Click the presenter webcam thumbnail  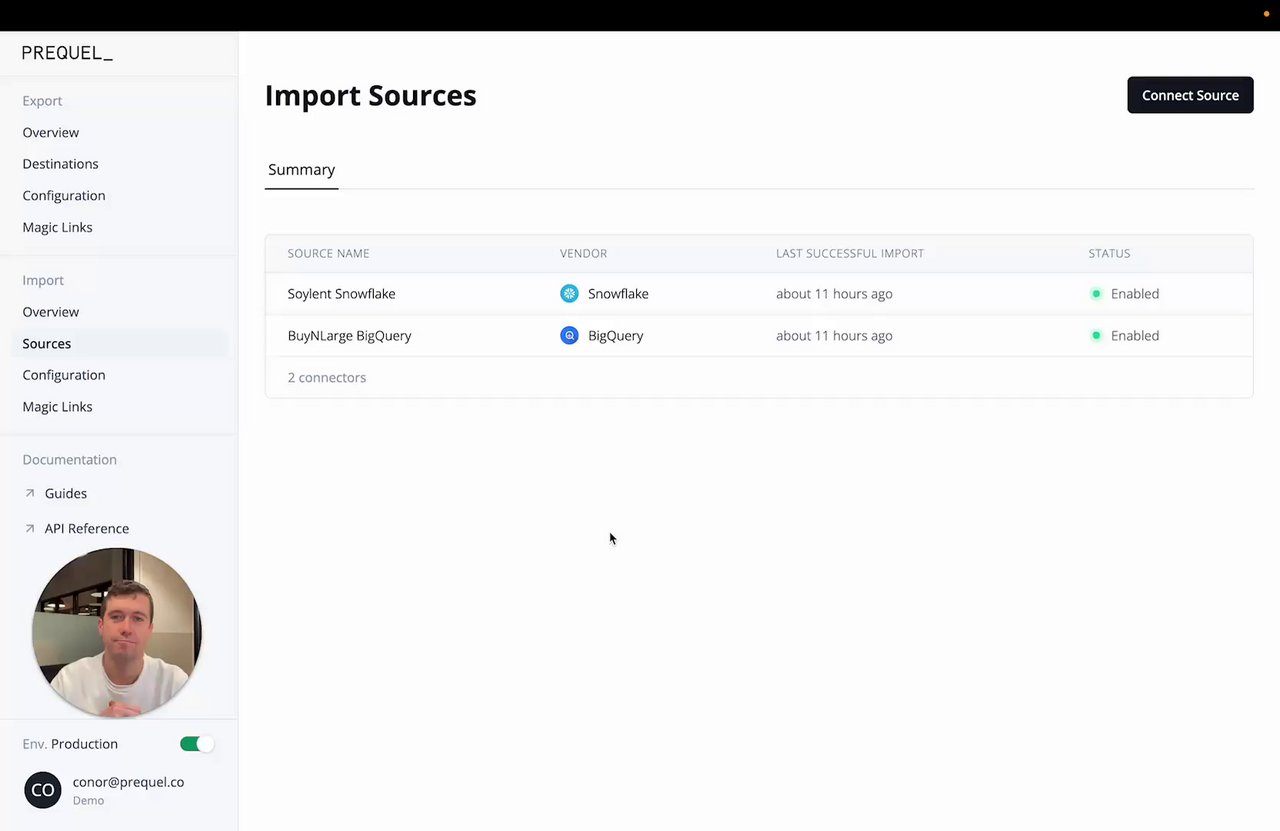click(x=117, y=632)
